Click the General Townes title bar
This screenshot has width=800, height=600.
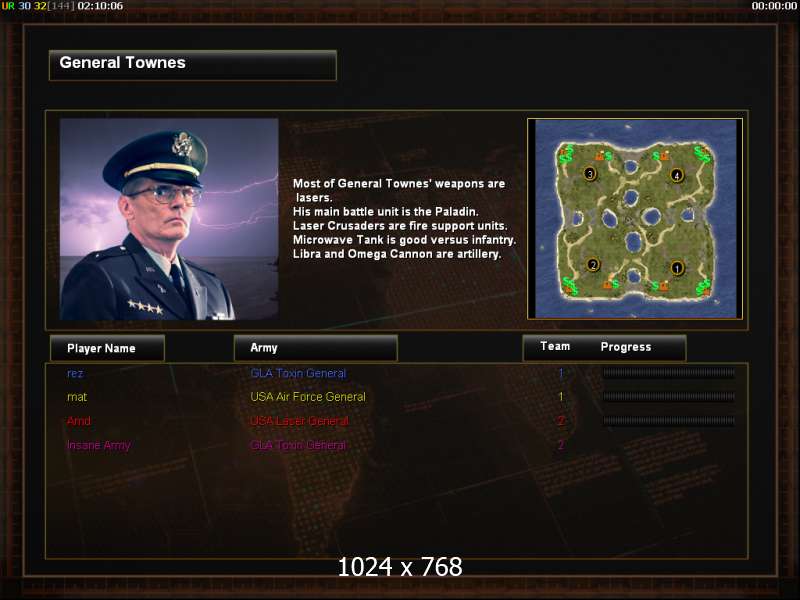(x=193, y=65)
